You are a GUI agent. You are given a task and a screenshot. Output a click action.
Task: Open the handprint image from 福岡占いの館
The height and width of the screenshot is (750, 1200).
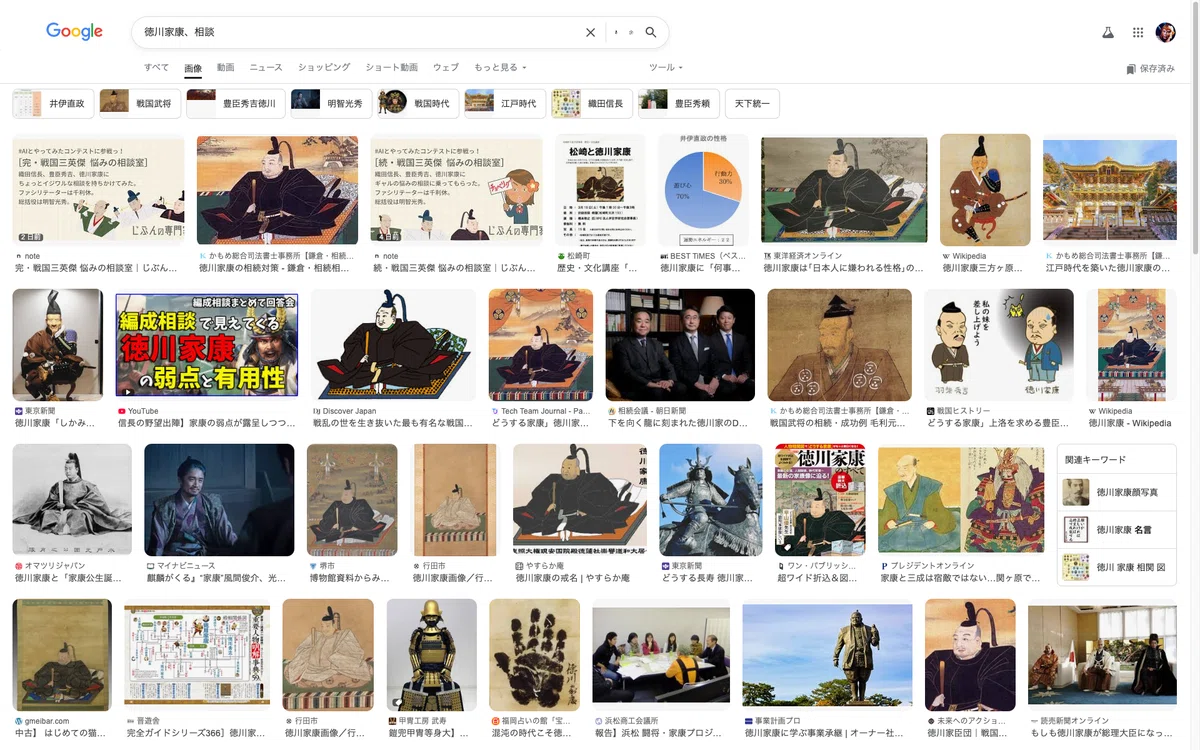click(535, 655)
